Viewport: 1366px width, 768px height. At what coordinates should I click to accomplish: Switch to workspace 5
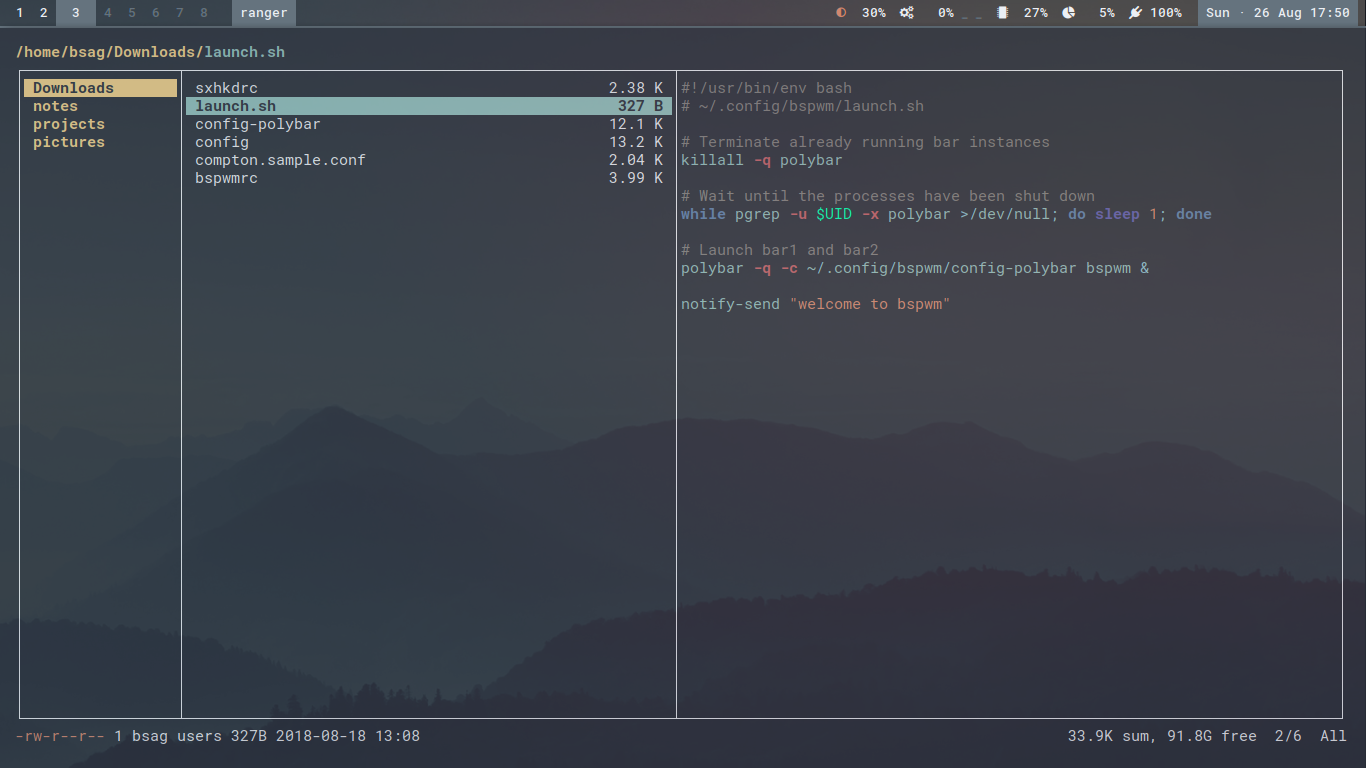point(131,13)
